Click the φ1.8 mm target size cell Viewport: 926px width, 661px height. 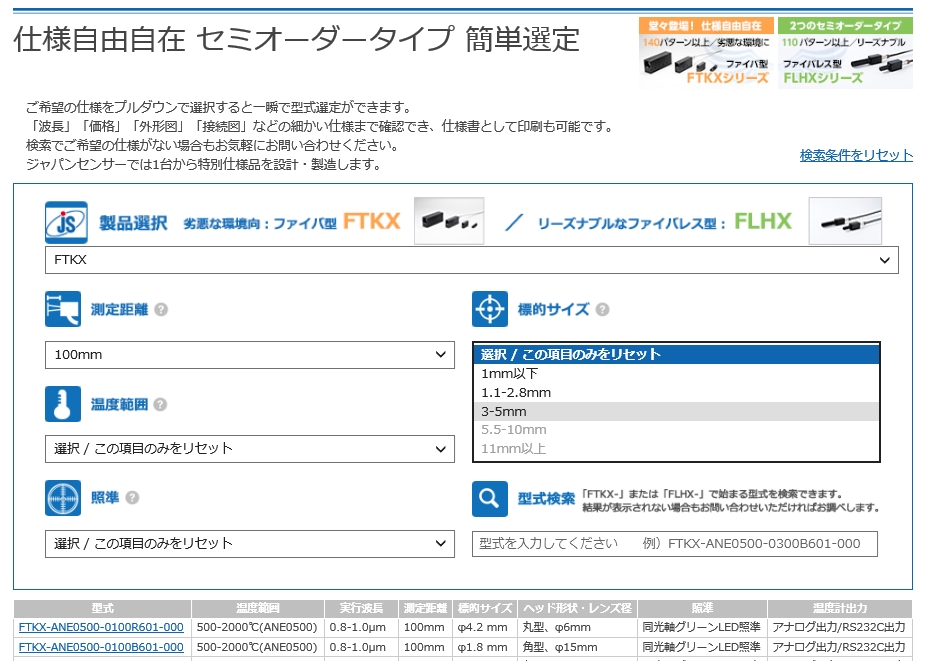coord(485,647)
